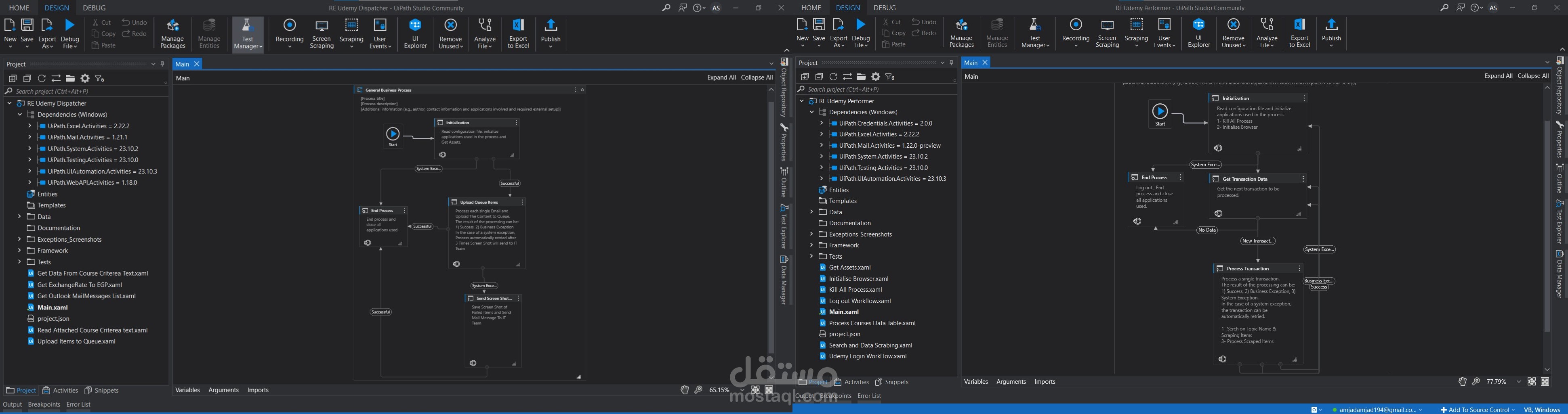Screen dimensions: 1568x414
Task: Click filter icon in Dispatcher Project panel
Action: pyautogui.click(x=100, y=78)
